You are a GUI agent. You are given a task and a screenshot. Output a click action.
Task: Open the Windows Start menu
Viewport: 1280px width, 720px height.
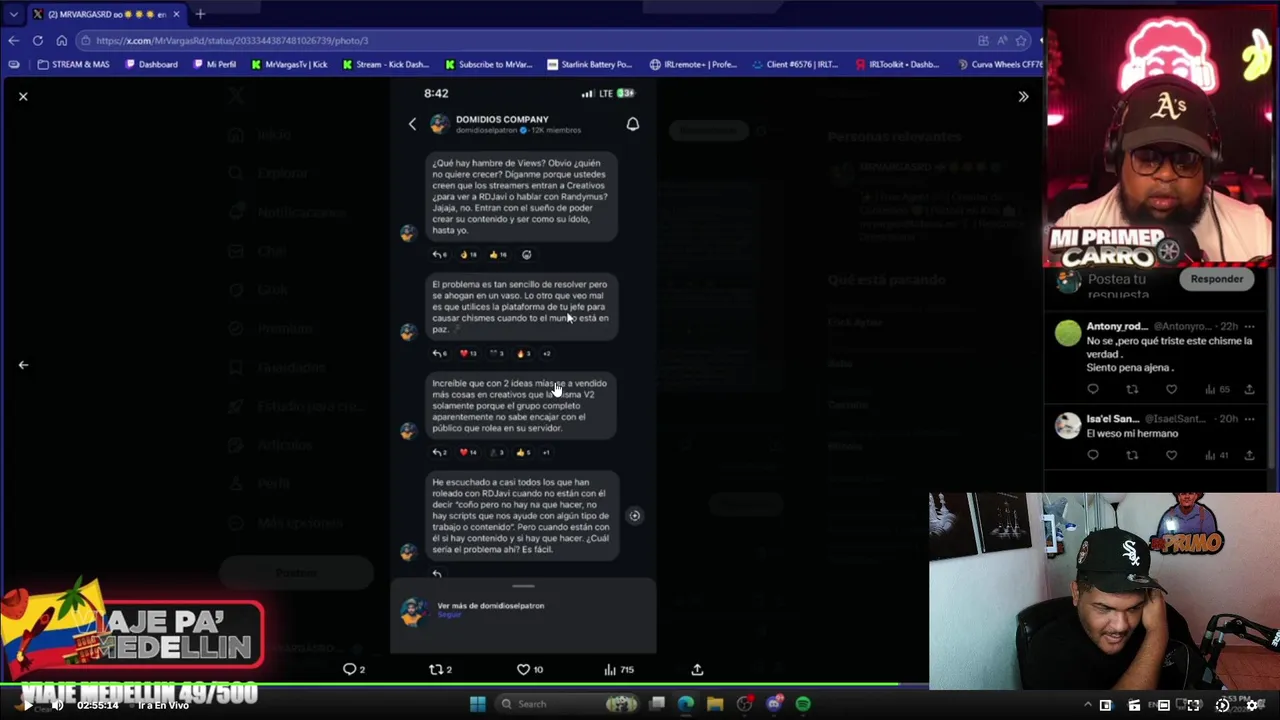click(477, 704)
